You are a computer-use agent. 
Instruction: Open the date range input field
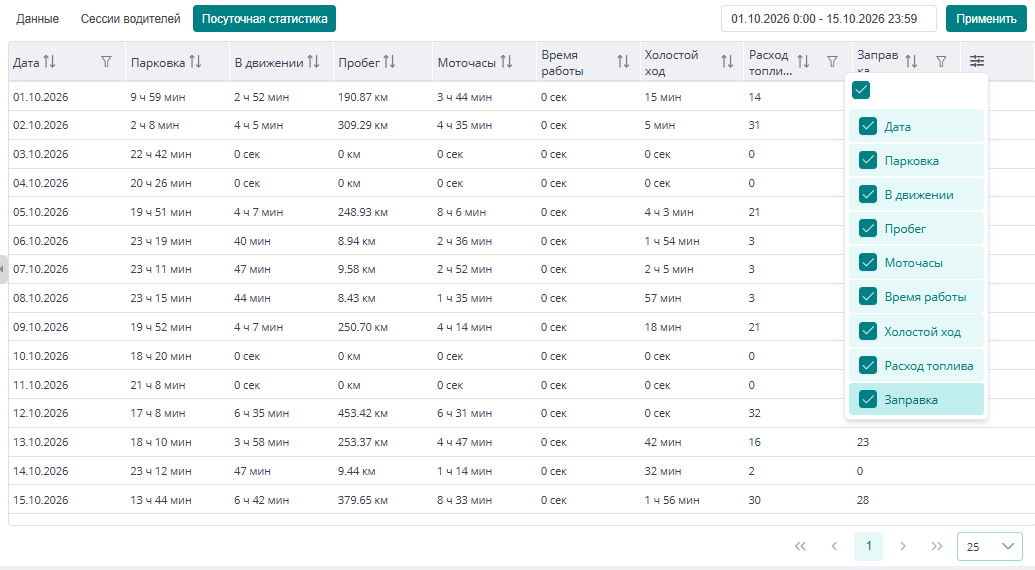click(828, 18)
